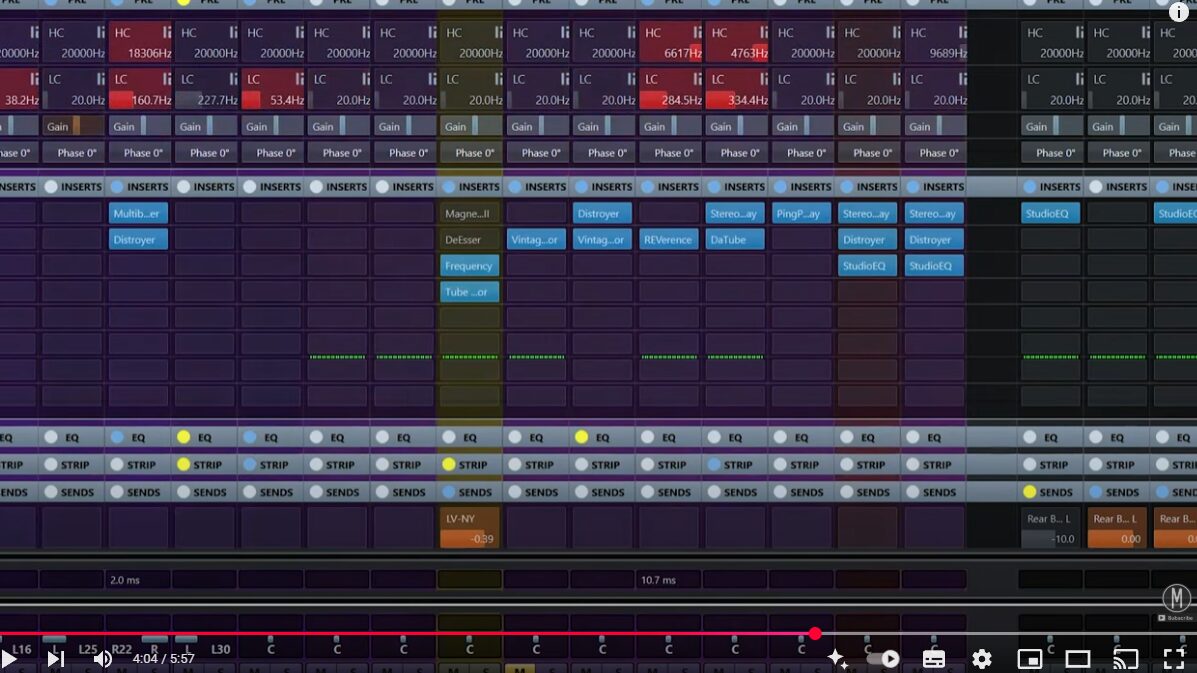Click the Frequency insert plugin
This screenshot has width=1197, height=673.
pos(469,266)
